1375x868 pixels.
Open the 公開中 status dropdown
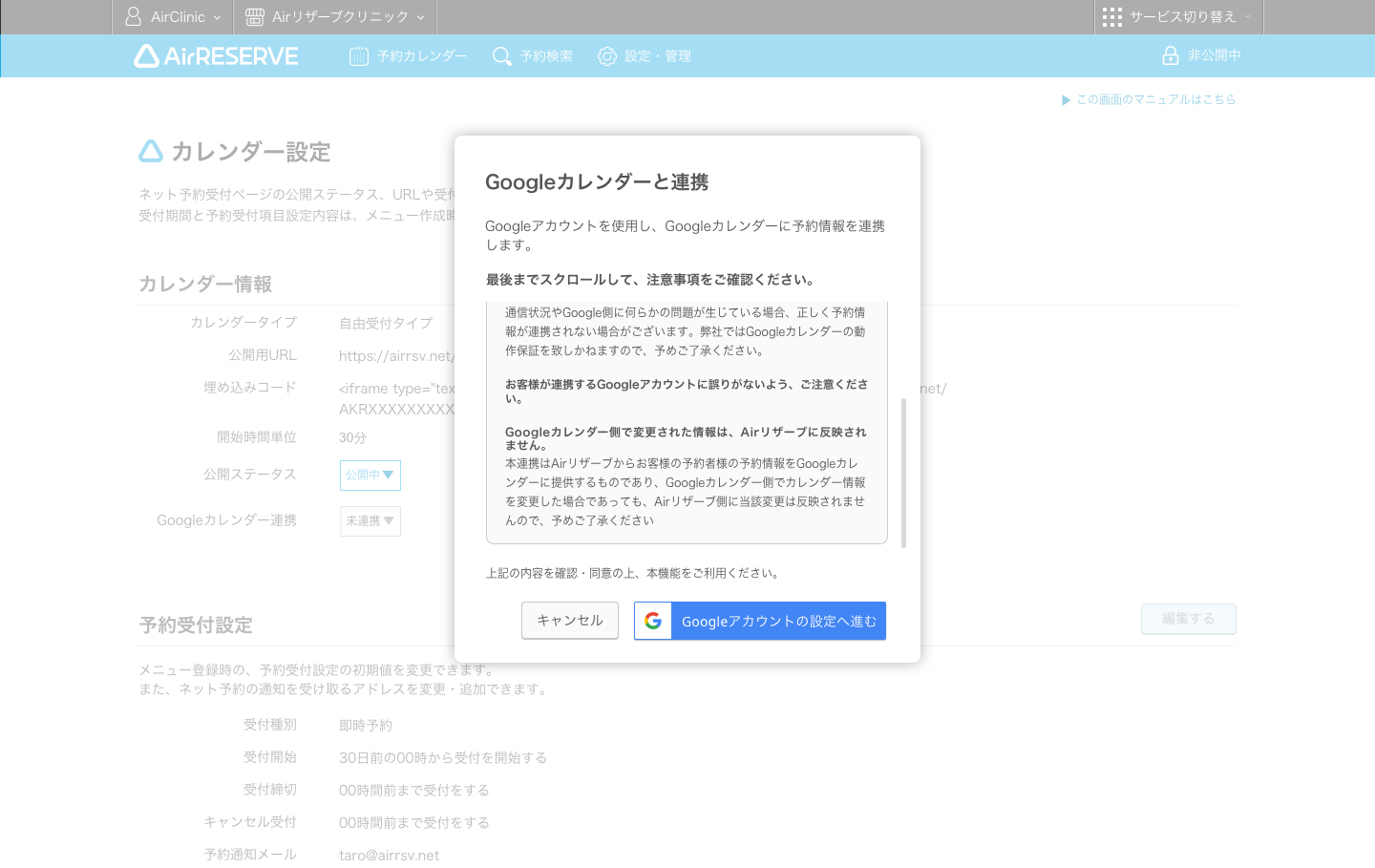pyautogui.click(x=370, y=475)
